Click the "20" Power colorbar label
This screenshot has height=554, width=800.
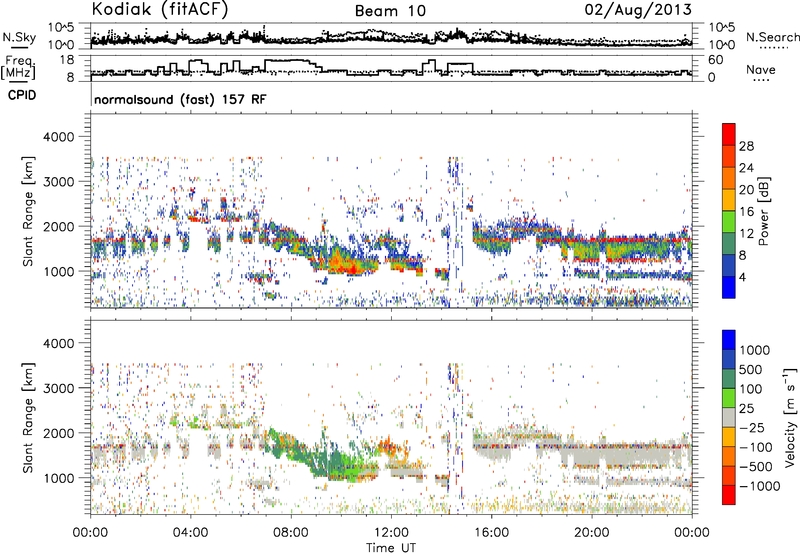pyautogui.click(x=746, y=190)
